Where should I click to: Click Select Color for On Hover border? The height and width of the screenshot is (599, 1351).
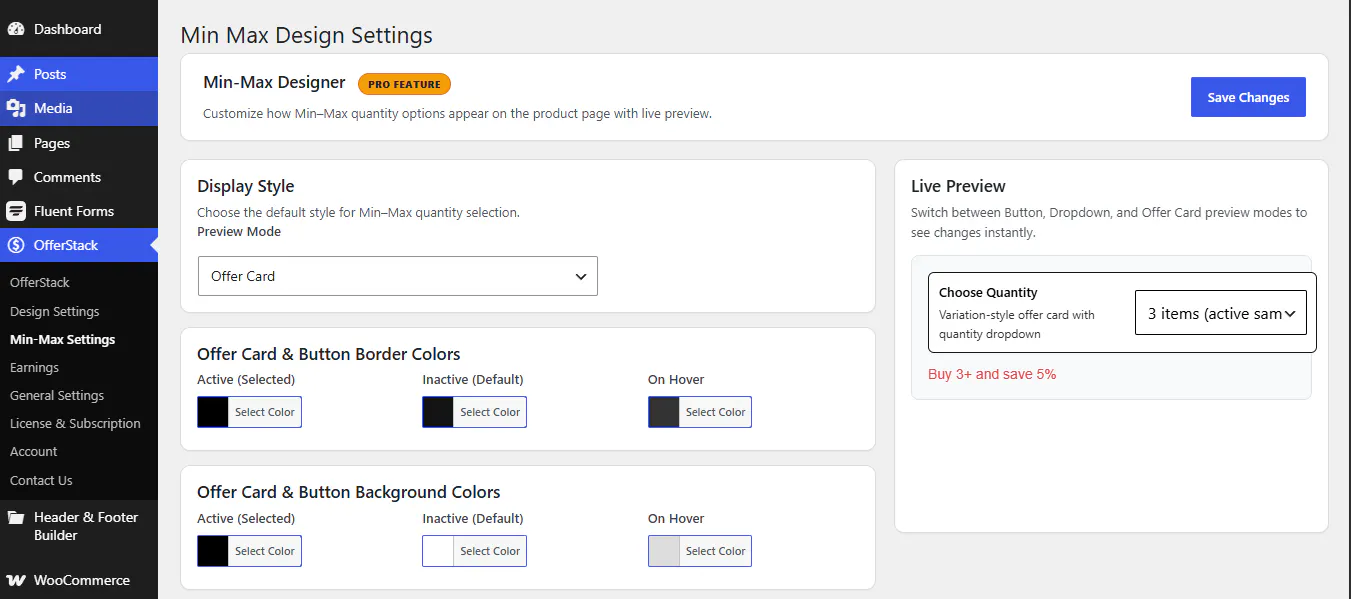click(715, 412)
